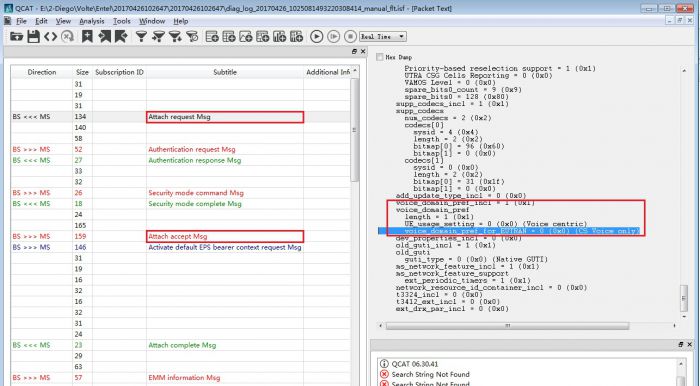Image resolution: width=700 pixels, height=386 pixels.
Task: Open the Window menu
Action: coord(152,21)
